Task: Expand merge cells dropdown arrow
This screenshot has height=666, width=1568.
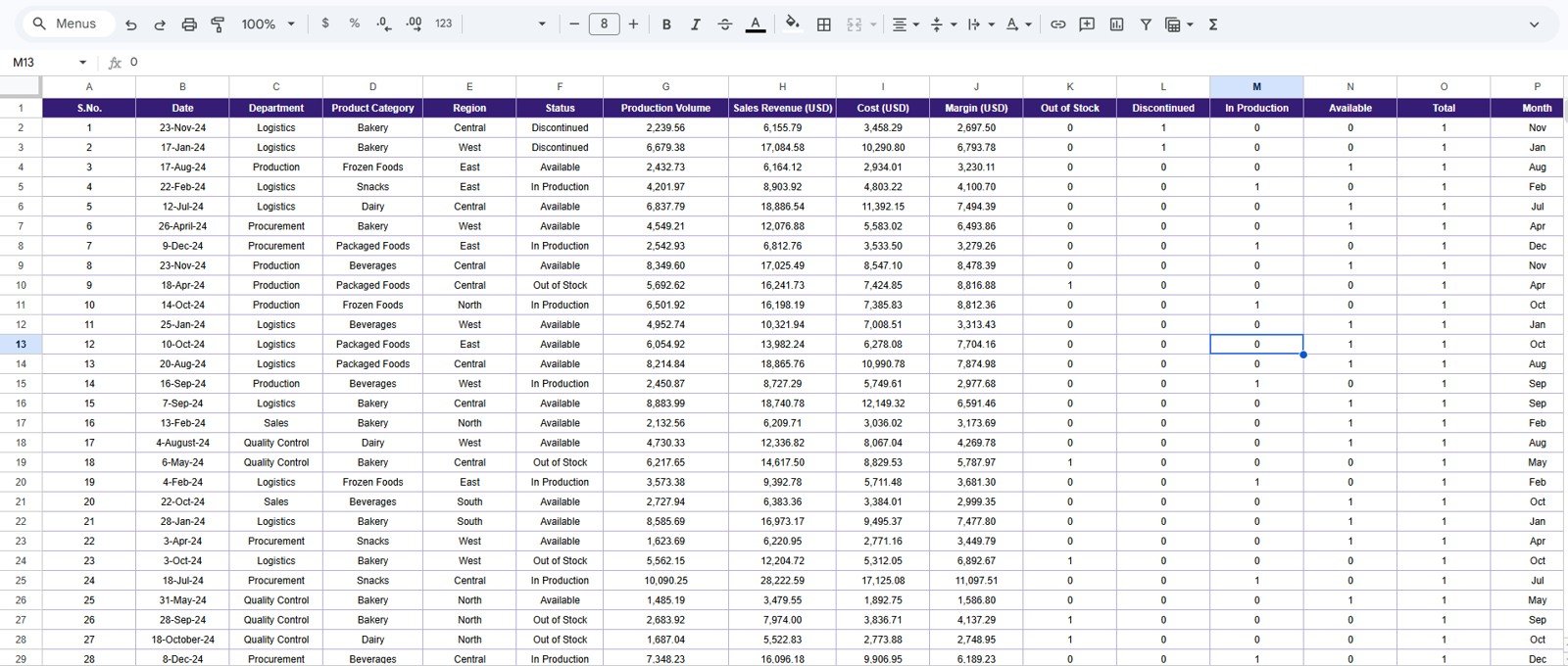Action: coord(873,24)
